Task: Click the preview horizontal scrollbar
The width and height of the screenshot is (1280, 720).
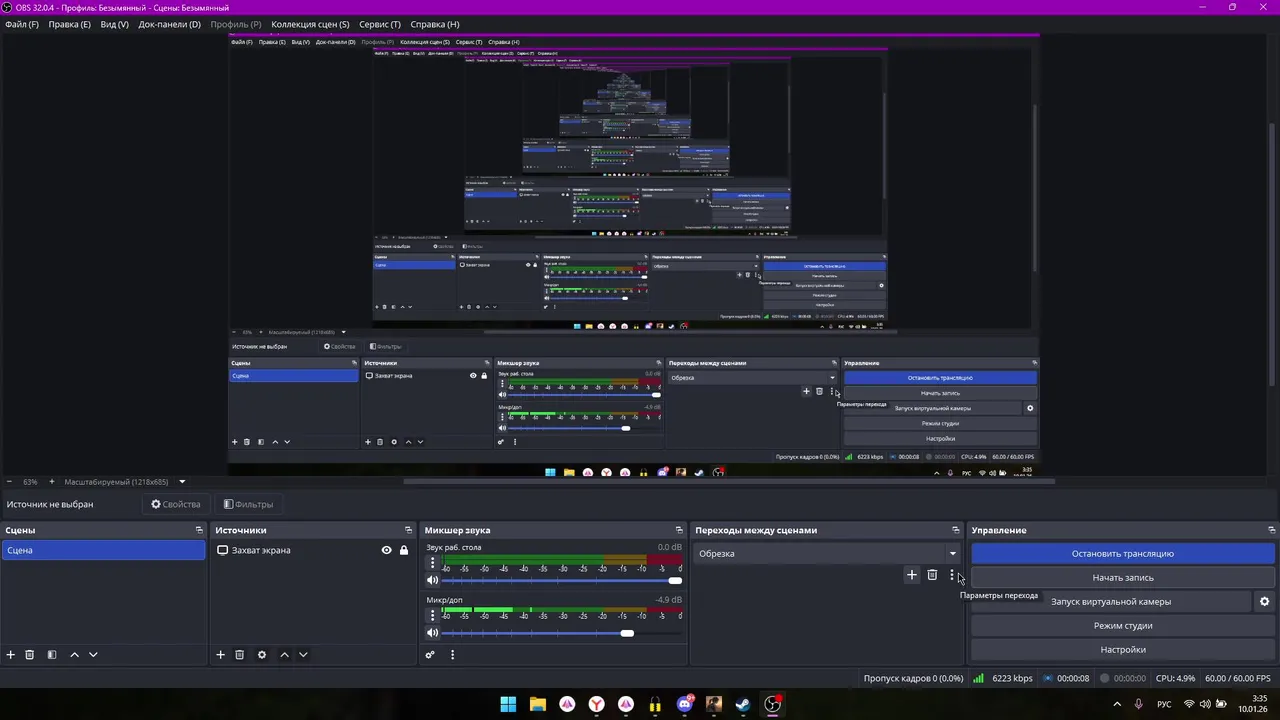Action: (729, 482)
